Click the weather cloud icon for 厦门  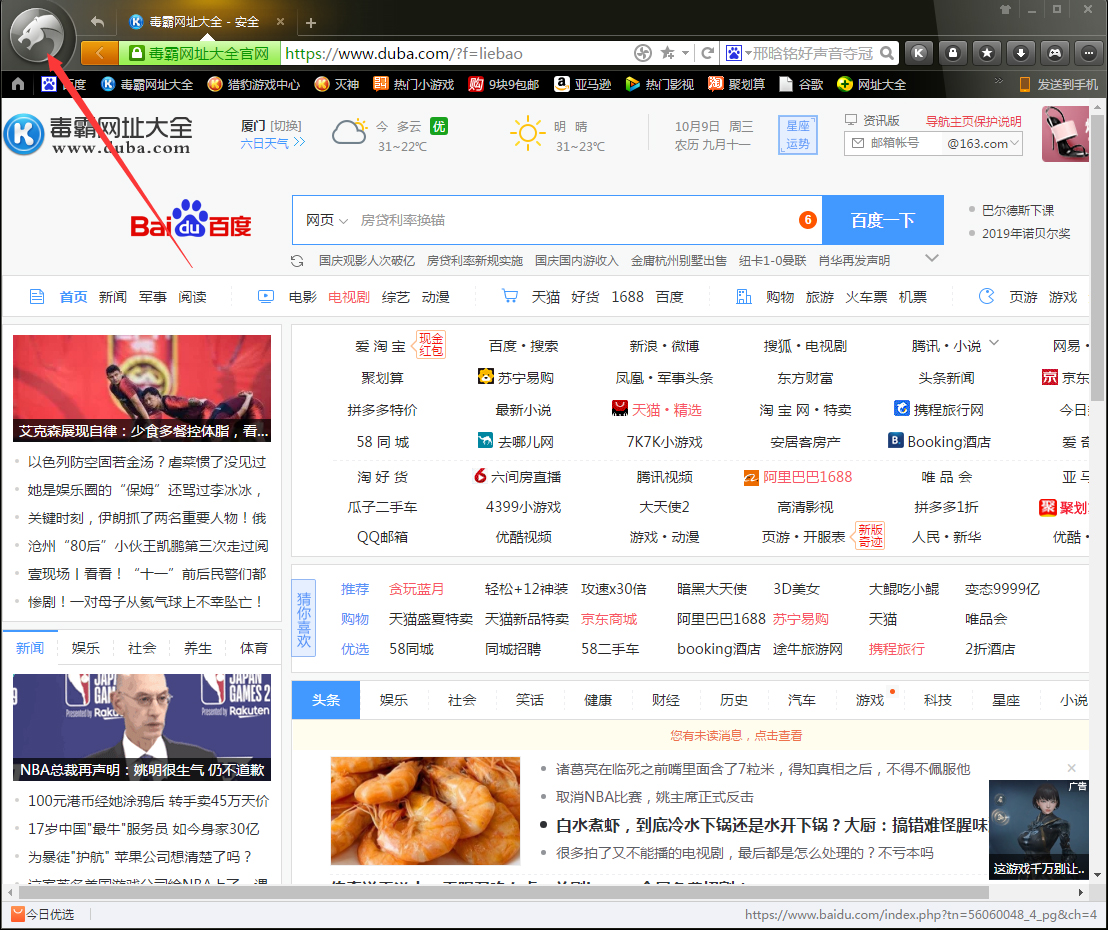pyautogui.click(x=351, y=133)
